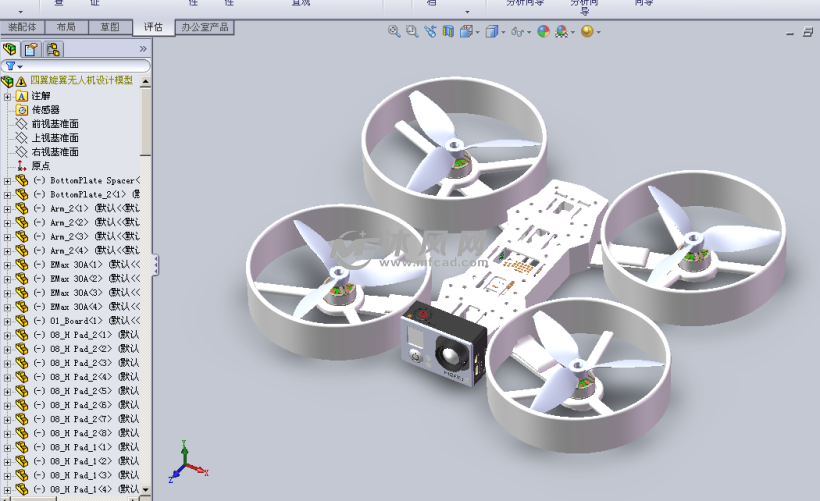Select the 评估 tab

[x=153, y=27]
